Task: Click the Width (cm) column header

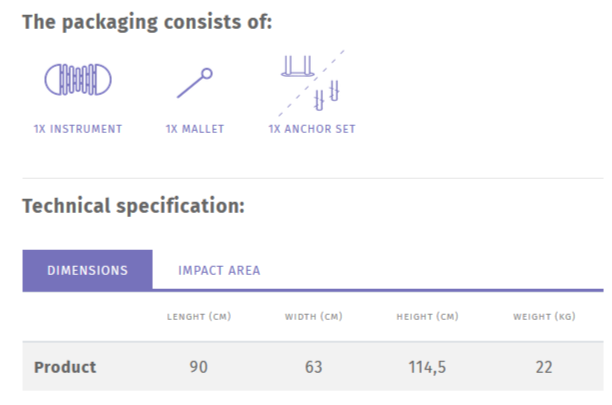Action: (313, 317)
